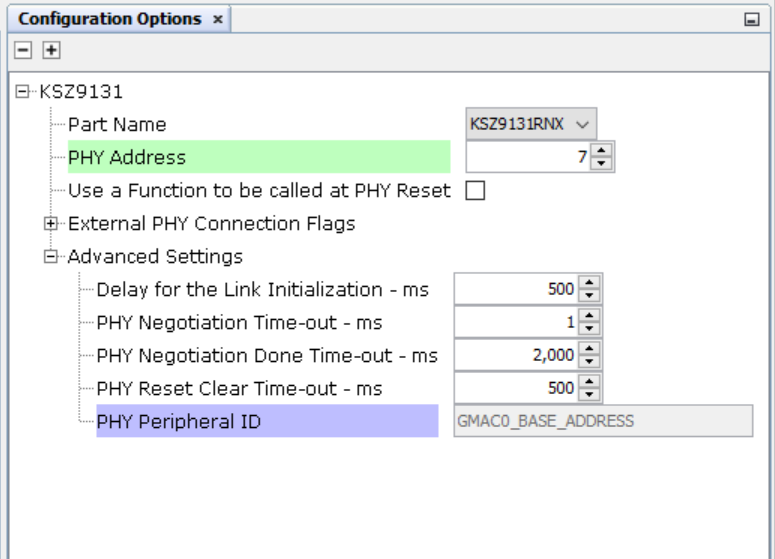775x559 pixels.
Task: Collapse the KSZ9131 root node
Action: 22,91
